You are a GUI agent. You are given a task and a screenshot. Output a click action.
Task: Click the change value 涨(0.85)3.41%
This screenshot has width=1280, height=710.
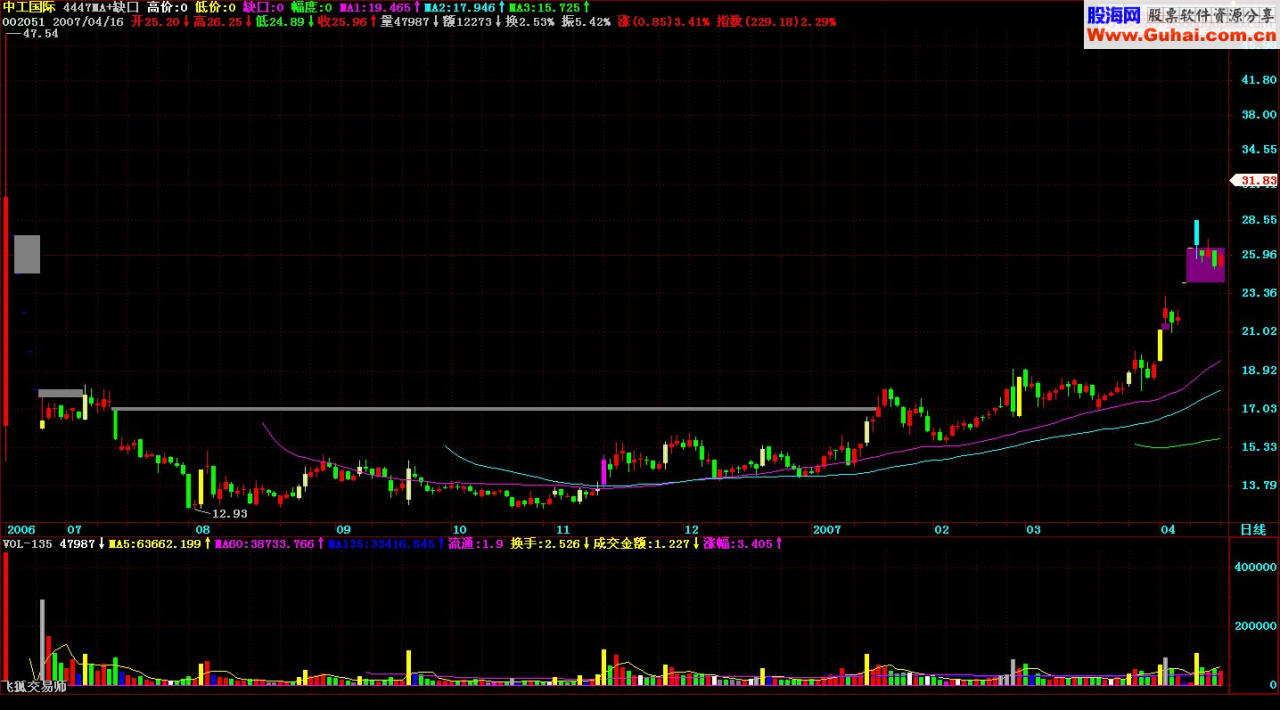664,21
